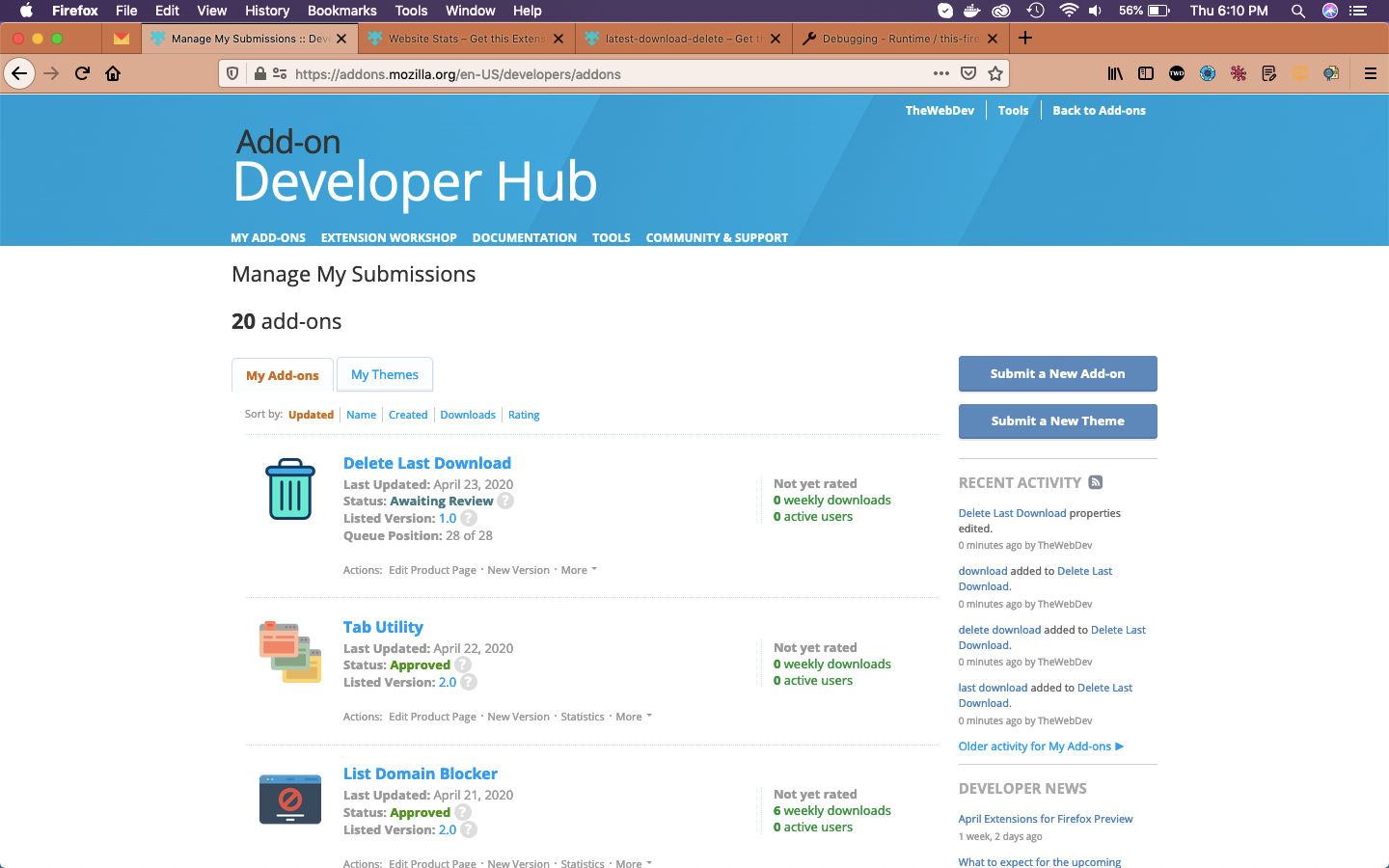
Task: Click the Tab Utility add-on icon
Action: 290,652
